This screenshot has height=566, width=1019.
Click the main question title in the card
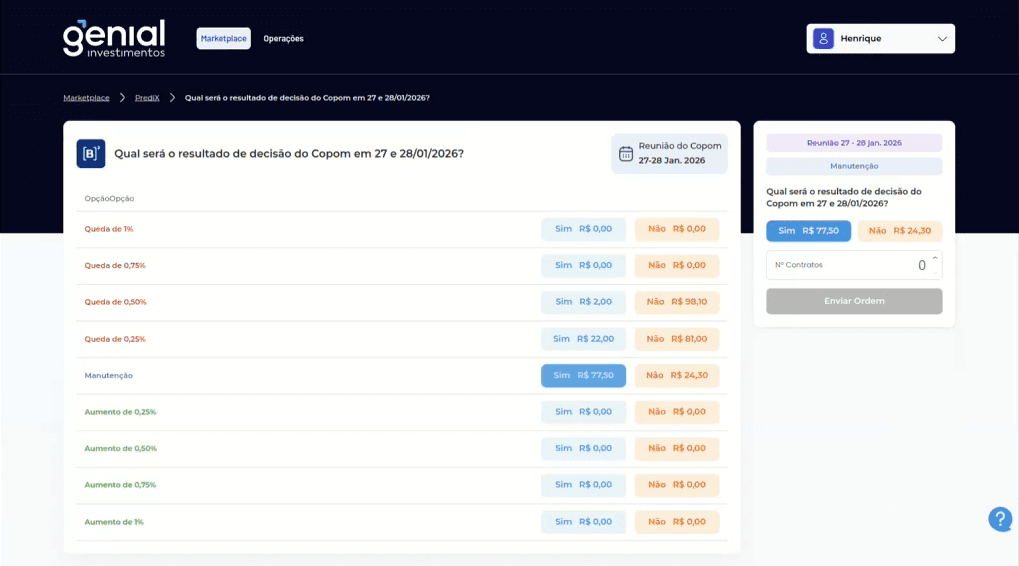pyautogui.click(x=289, y=153)
